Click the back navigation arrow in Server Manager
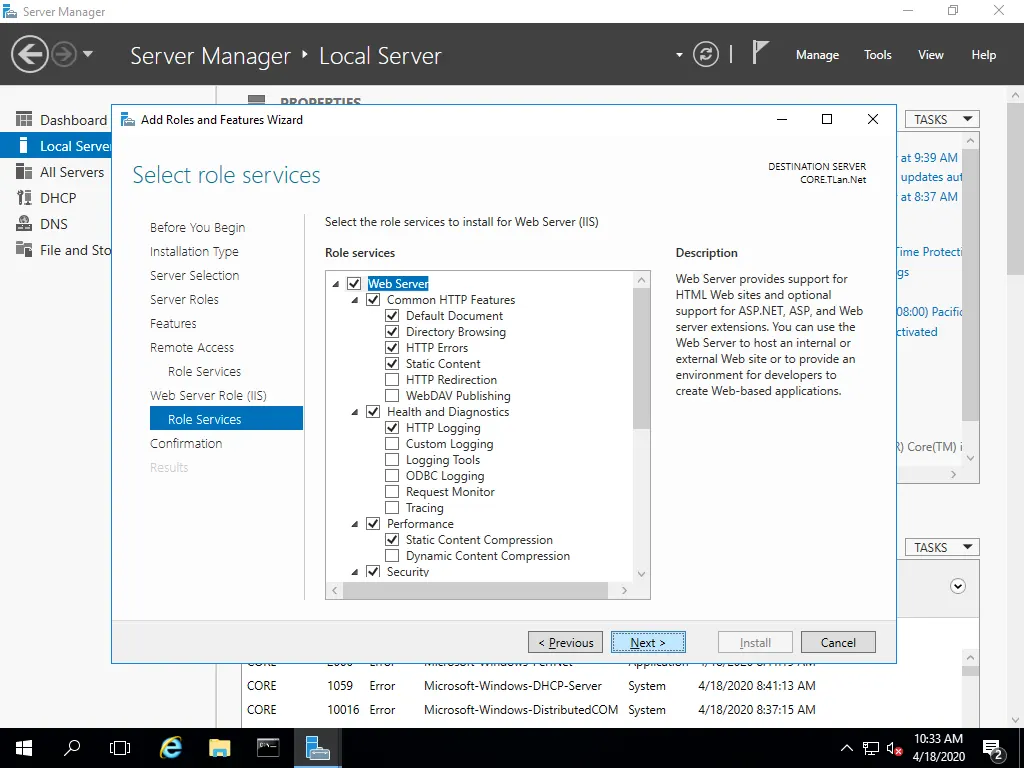This screenshot has height=768, width=1024. coord(29,54)
